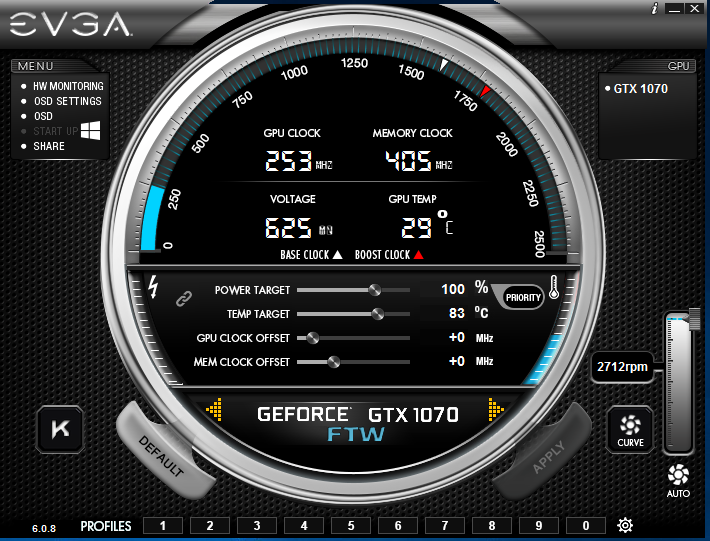This screenshot has height=541, width=710.
Task: Click GPU clock offset +0 value
Action: (x=456, y=337)
